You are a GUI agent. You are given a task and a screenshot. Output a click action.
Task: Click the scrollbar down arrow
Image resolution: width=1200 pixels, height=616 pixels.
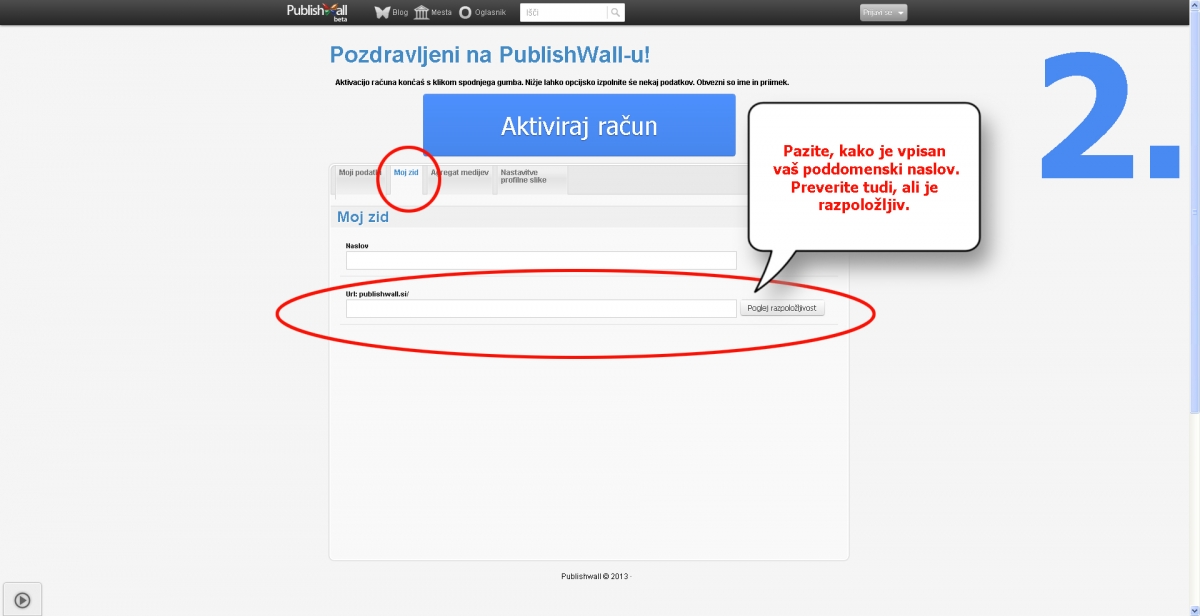[1194, 609]
